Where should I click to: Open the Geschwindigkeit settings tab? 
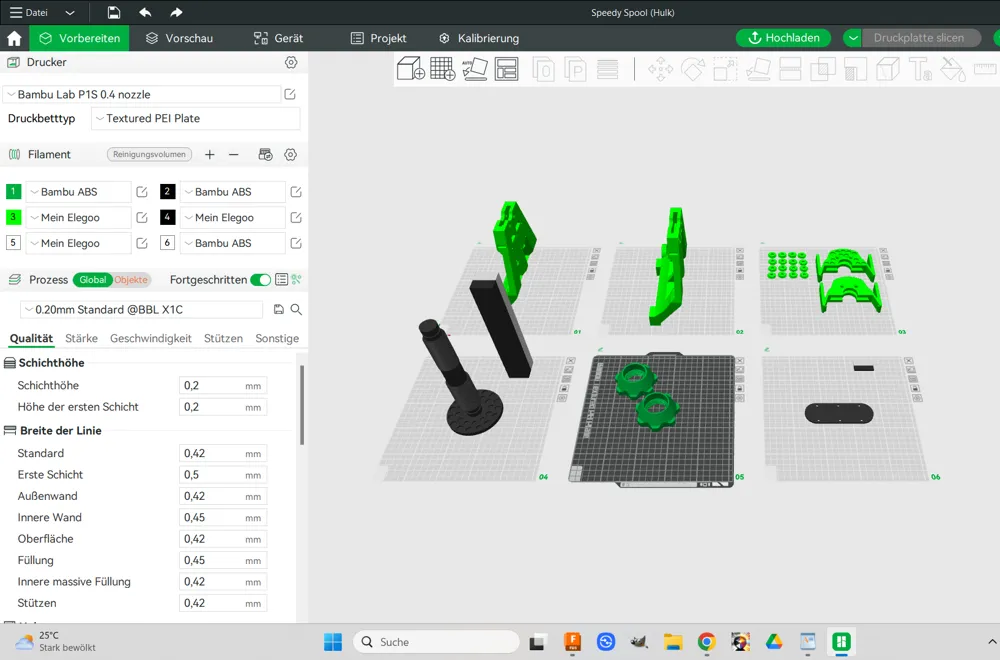coord(150,339)
